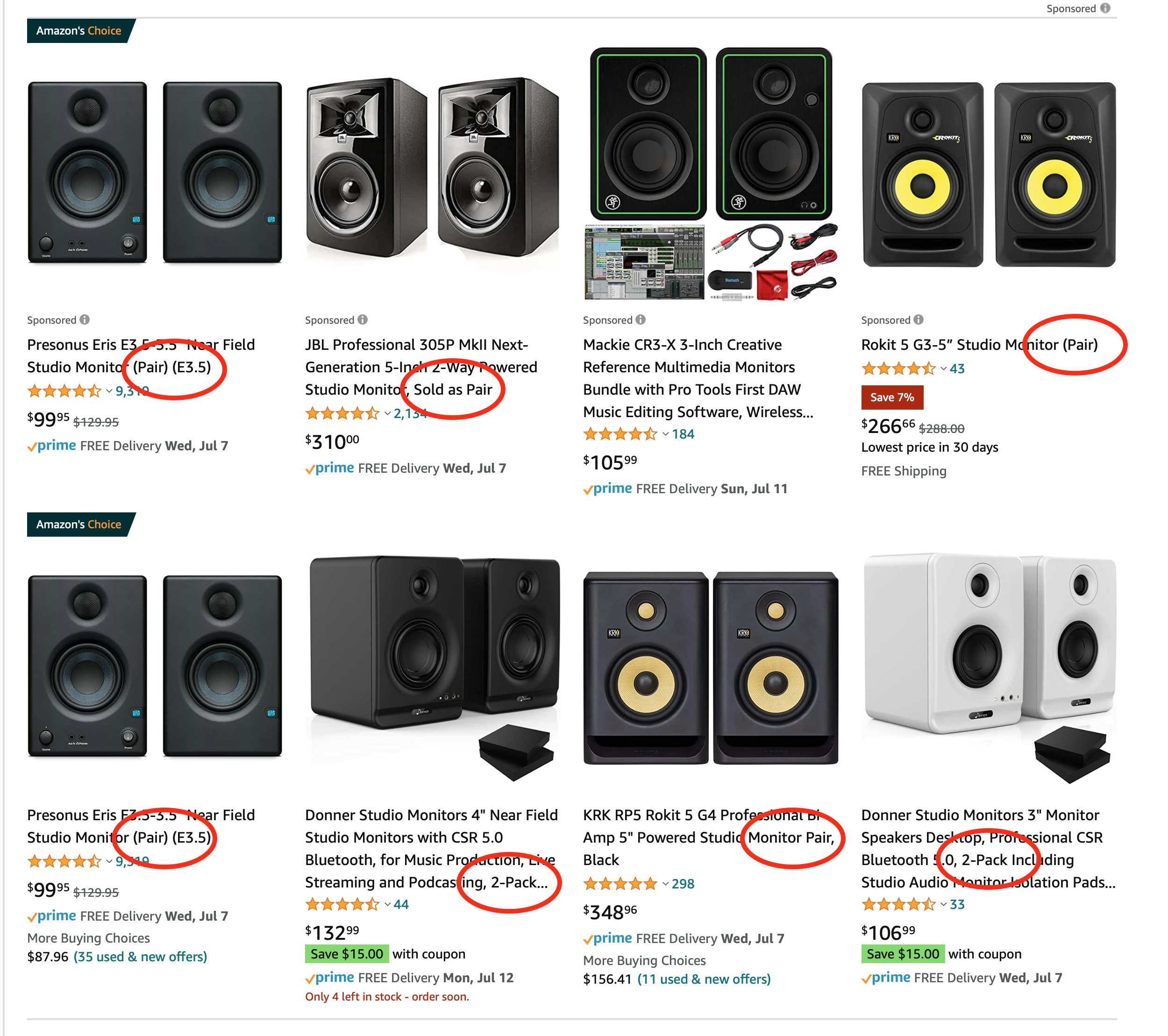Click the five-star rating of KRK RP5
The width and height of the screenshot is (1168, 1036).
620,884
